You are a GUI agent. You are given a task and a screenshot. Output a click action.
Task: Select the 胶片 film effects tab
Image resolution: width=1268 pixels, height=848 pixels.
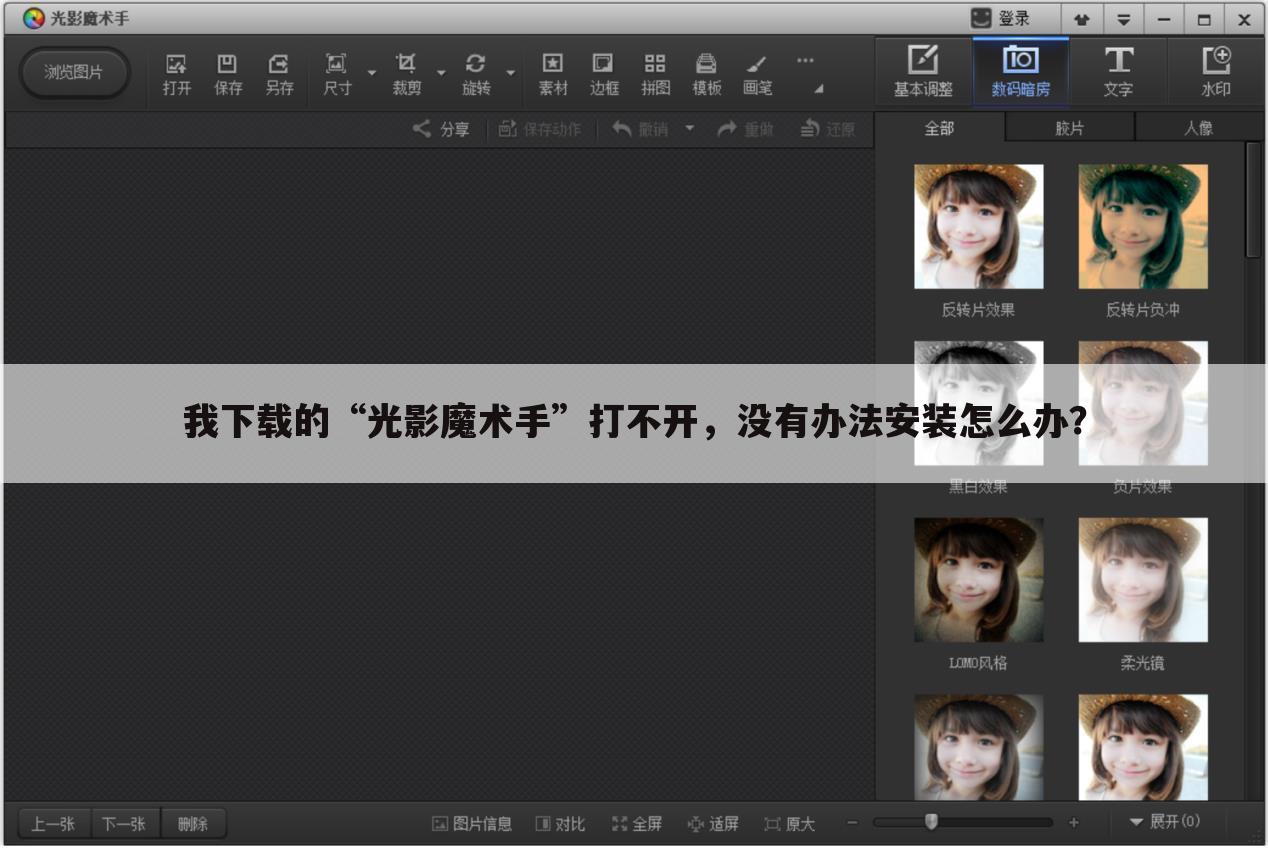(1069, 128)
